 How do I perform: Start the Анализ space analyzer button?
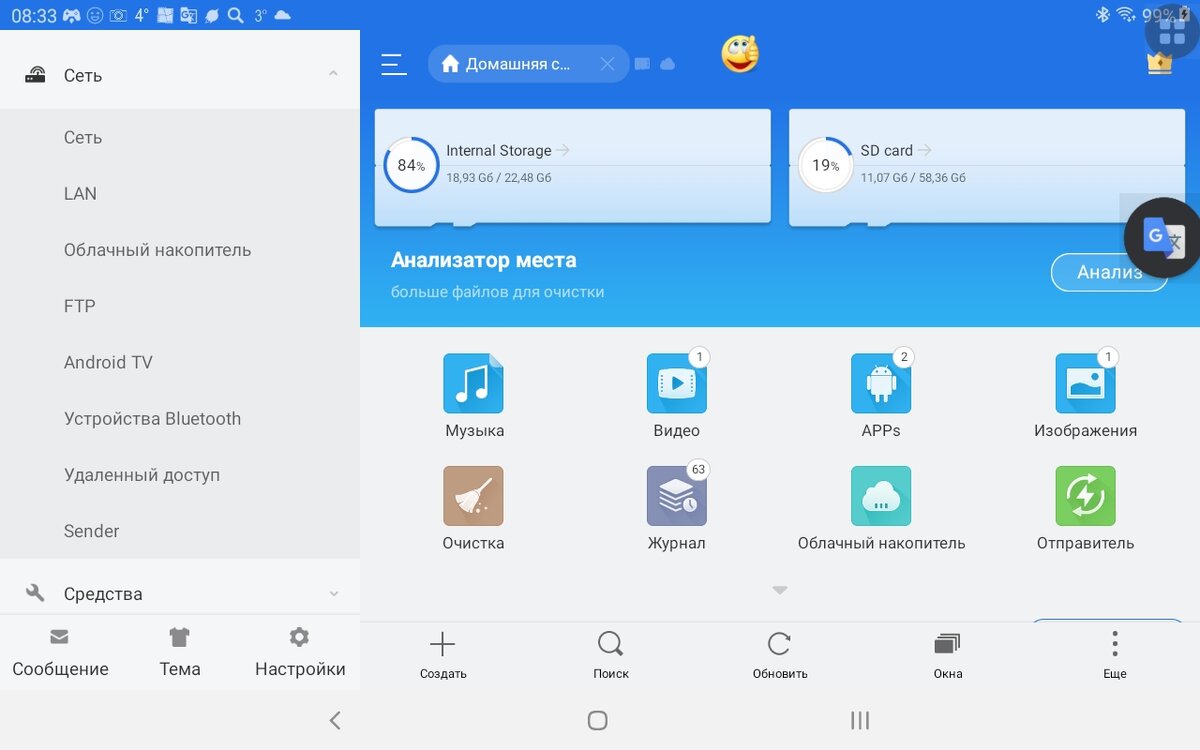(x=1109, y=272)
